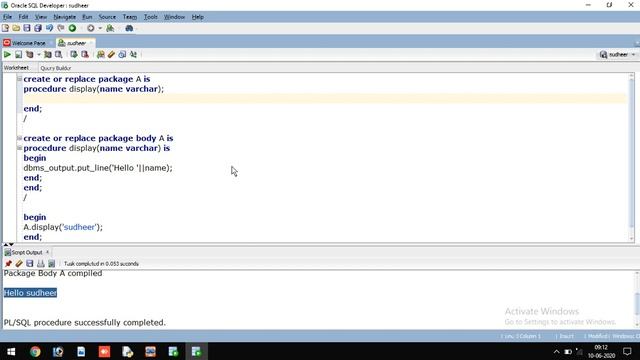Click 'PL/SQL procedure successfully completed.' text
This screenshot has width=640, height=360.
[x=84, y=322]
